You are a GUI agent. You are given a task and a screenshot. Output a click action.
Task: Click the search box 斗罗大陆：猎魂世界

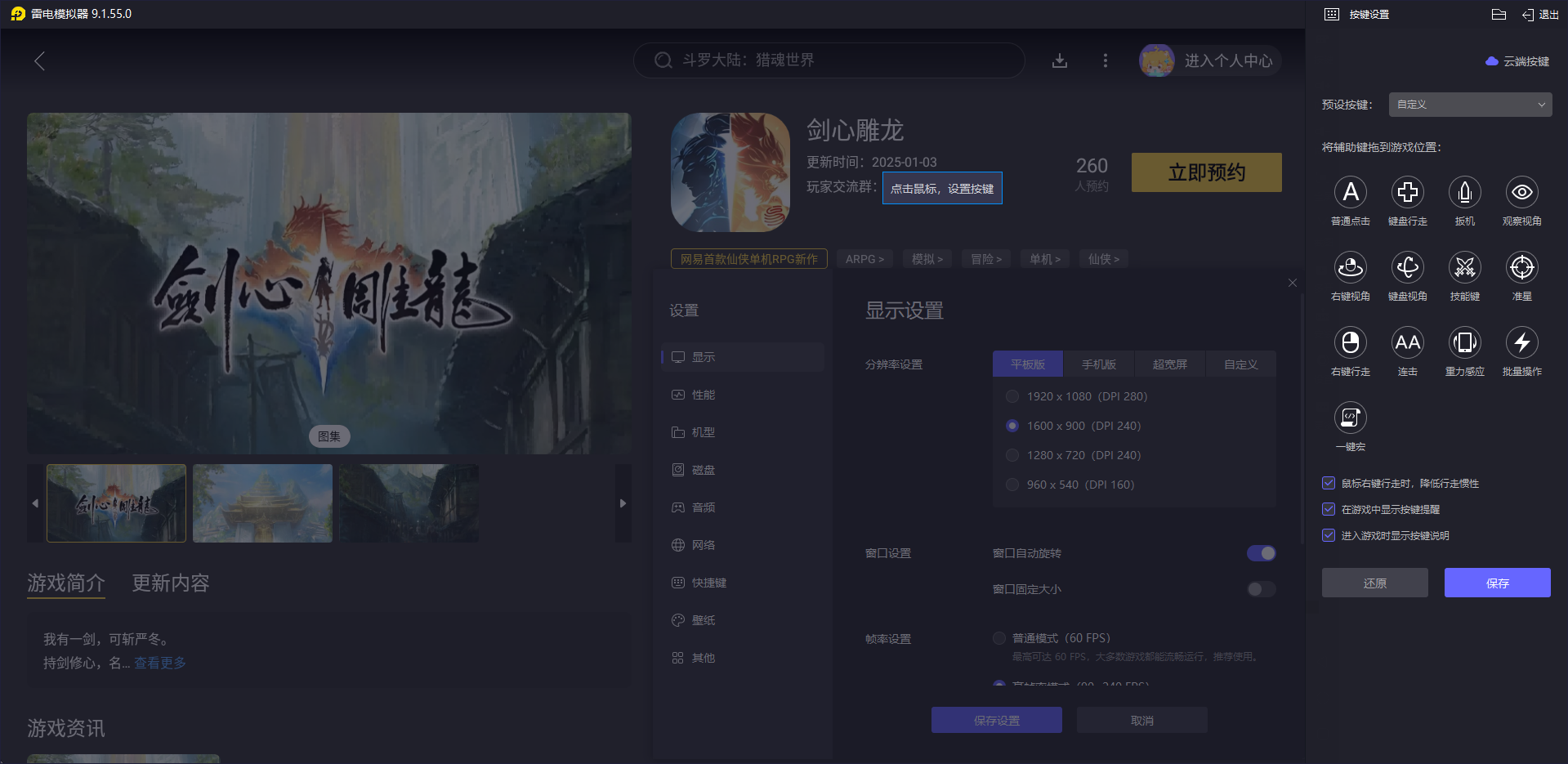point(829,60)
